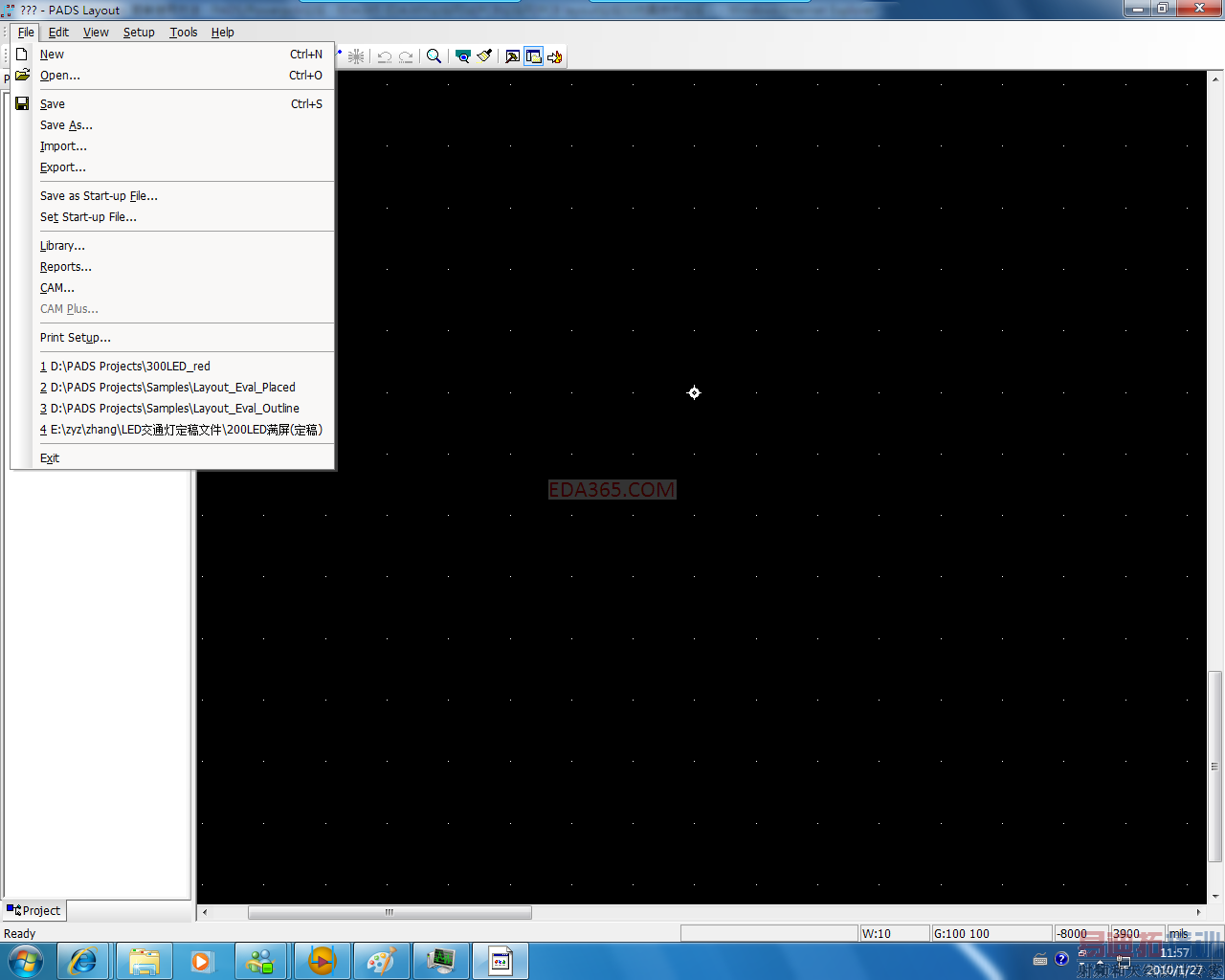Open Windows Explorer folder on taskbar

point(145,961)
